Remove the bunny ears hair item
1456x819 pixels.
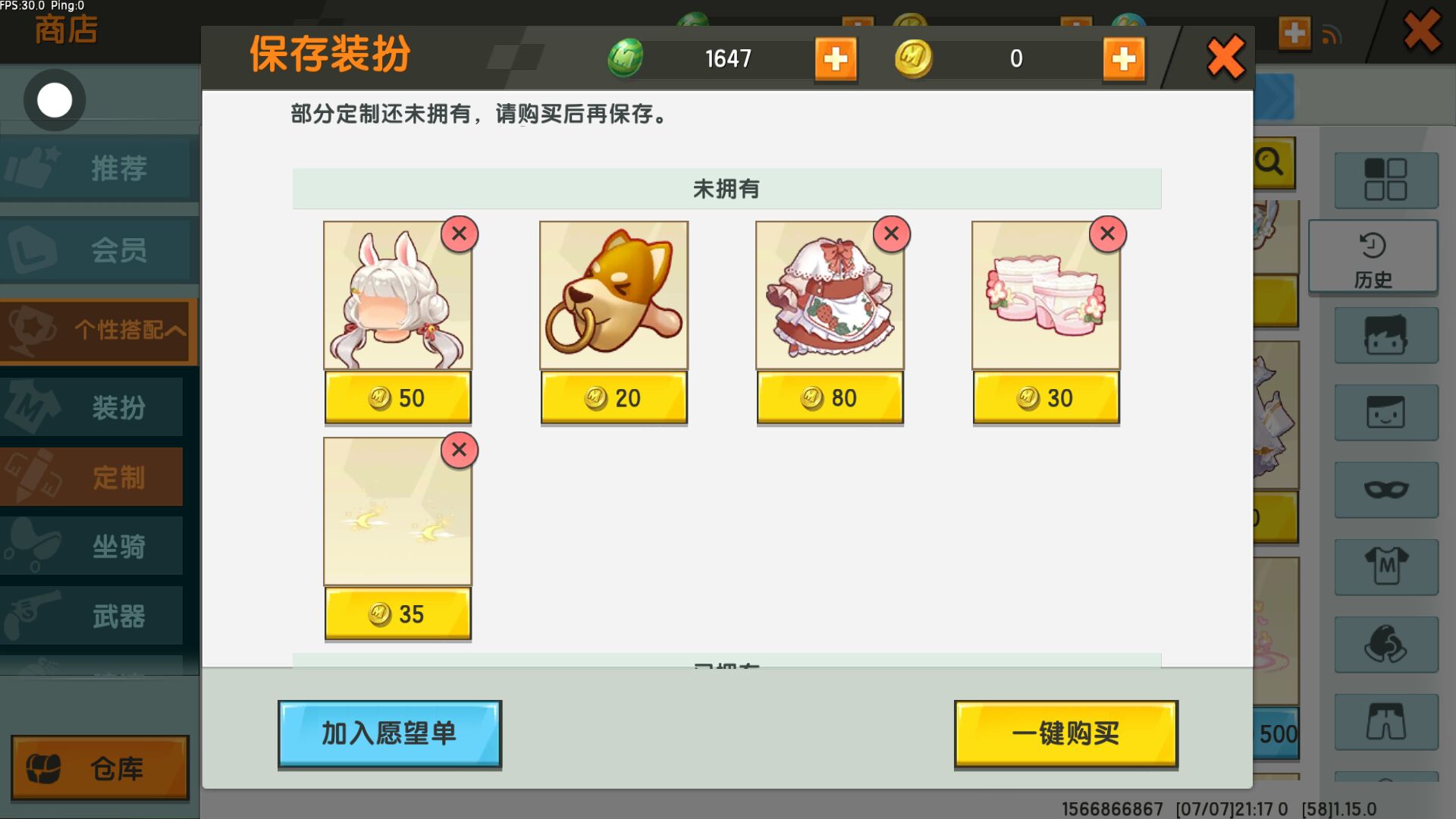459,234
